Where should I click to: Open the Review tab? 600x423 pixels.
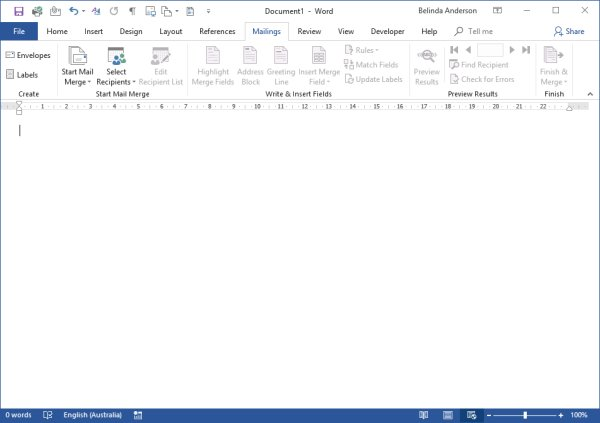click(x=309, y=31)
